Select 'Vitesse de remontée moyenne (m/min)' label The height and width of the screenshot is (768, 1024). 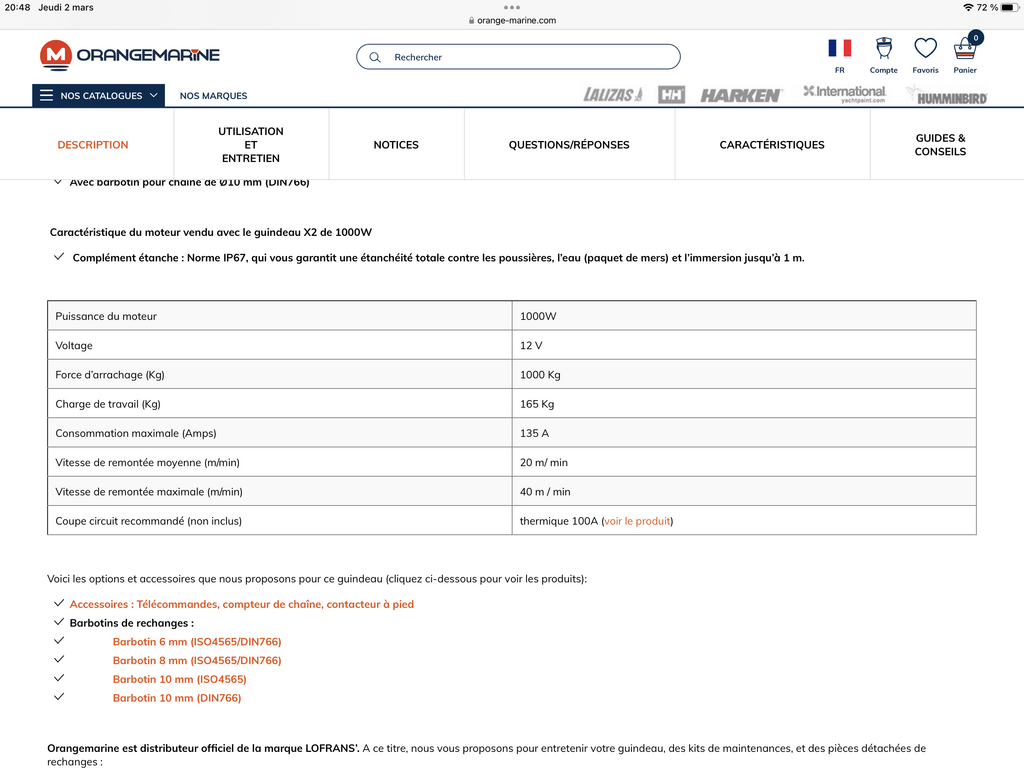pyautogui.click(x=148, y=462)
